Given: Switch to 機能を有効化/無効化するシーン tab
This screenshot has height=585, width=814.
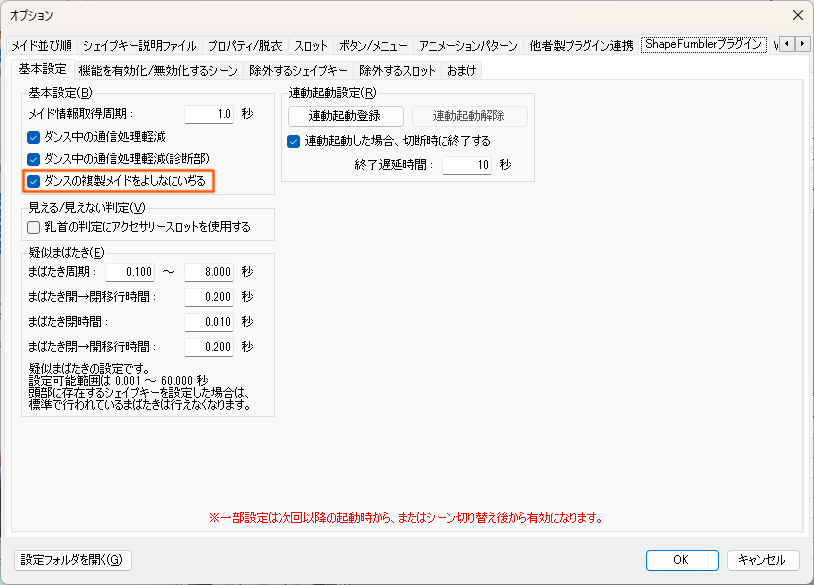Looking at the screenshot, I should click(x=158, y=71).
